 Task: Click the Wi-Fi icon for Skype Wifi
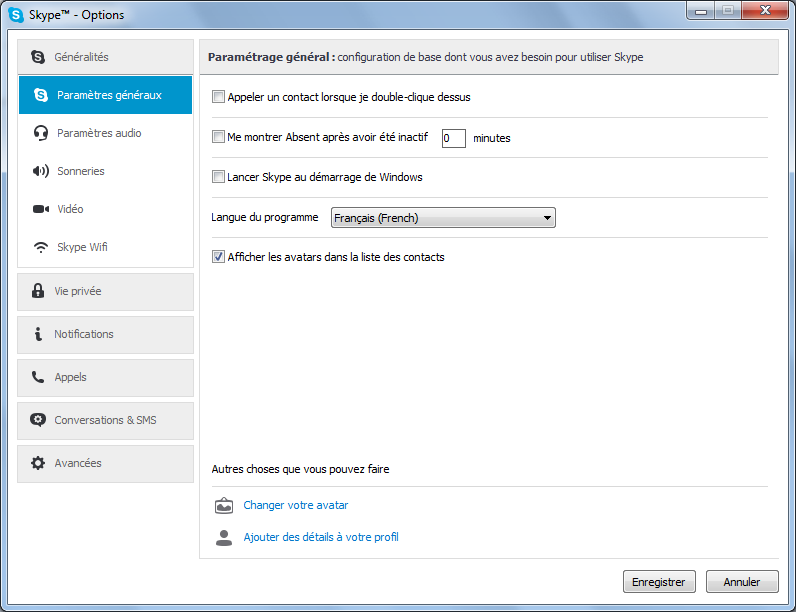[41, 247]
